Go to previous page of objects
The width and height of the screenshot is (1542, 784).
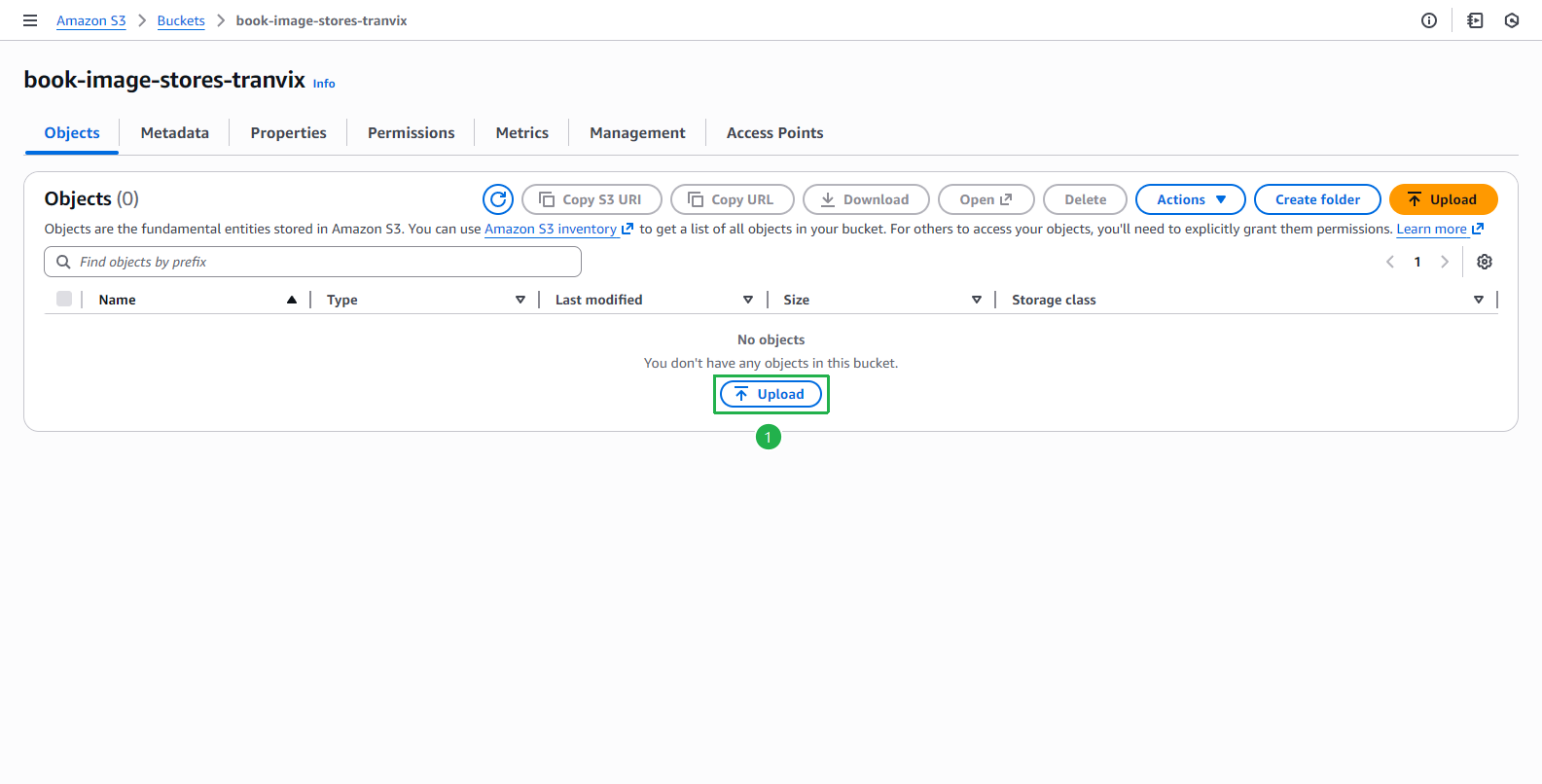1390,262
